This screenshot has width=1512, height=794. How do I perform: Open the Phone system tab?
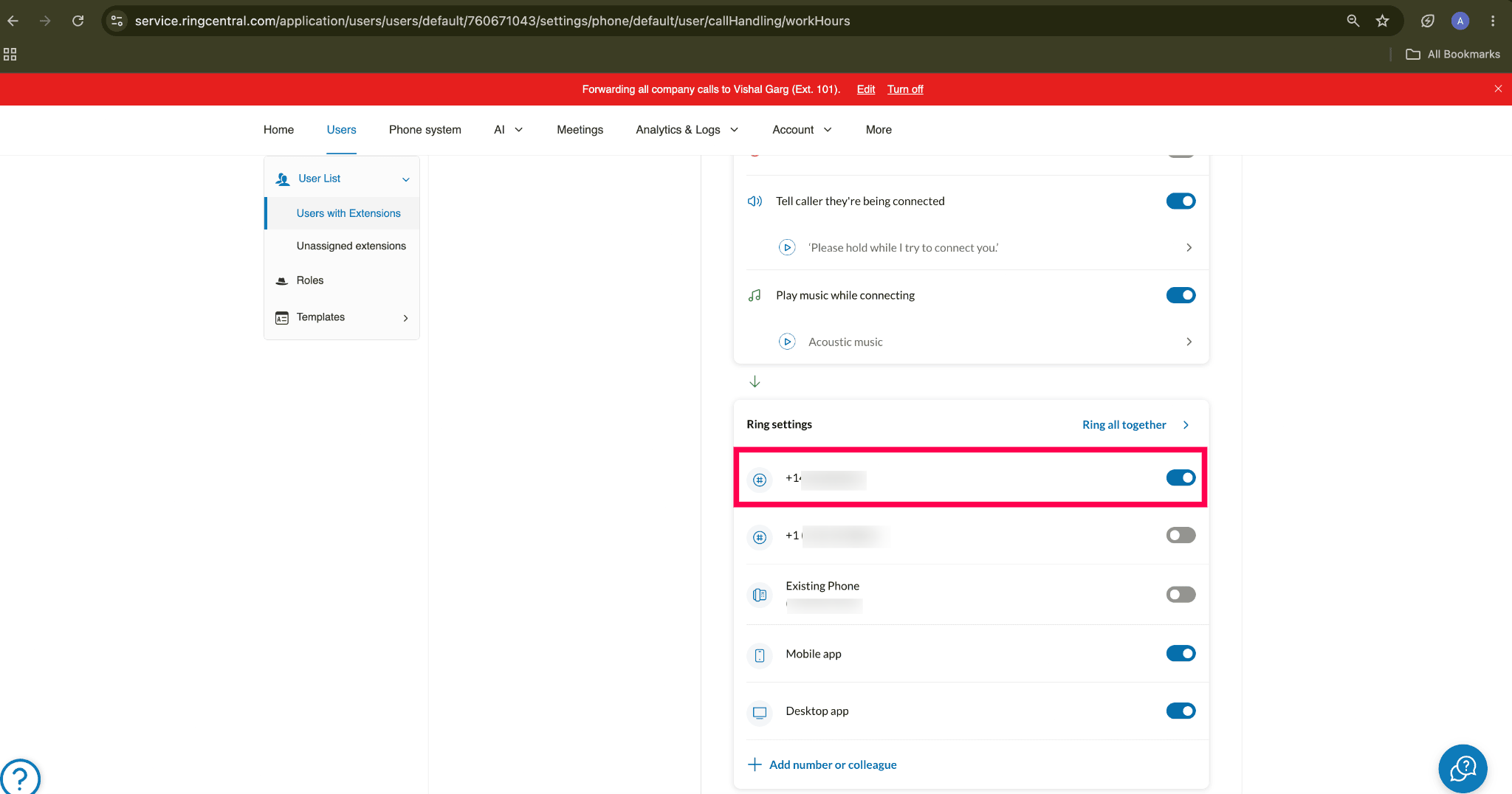coord(425,130)
